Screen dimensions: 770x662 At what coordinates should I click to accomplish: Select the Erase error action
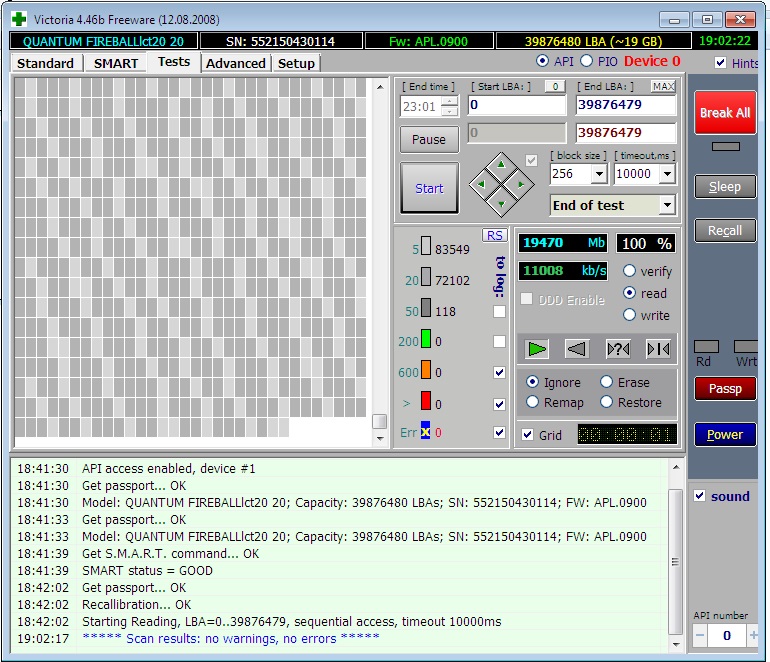pyautogui.click(x=606, y=382)
